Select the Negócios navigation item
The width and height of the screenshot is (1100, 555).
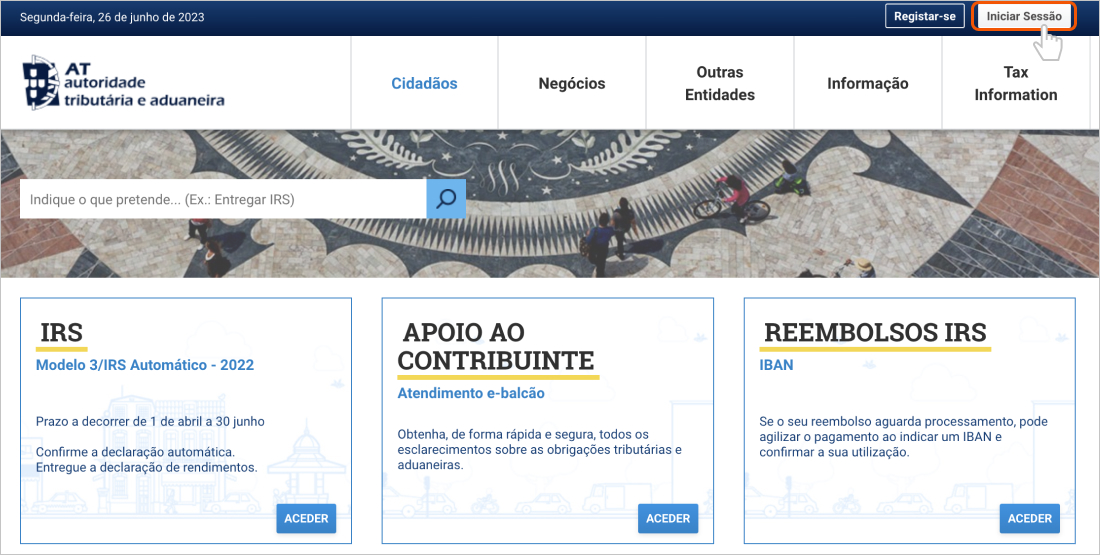click(572, 84)
